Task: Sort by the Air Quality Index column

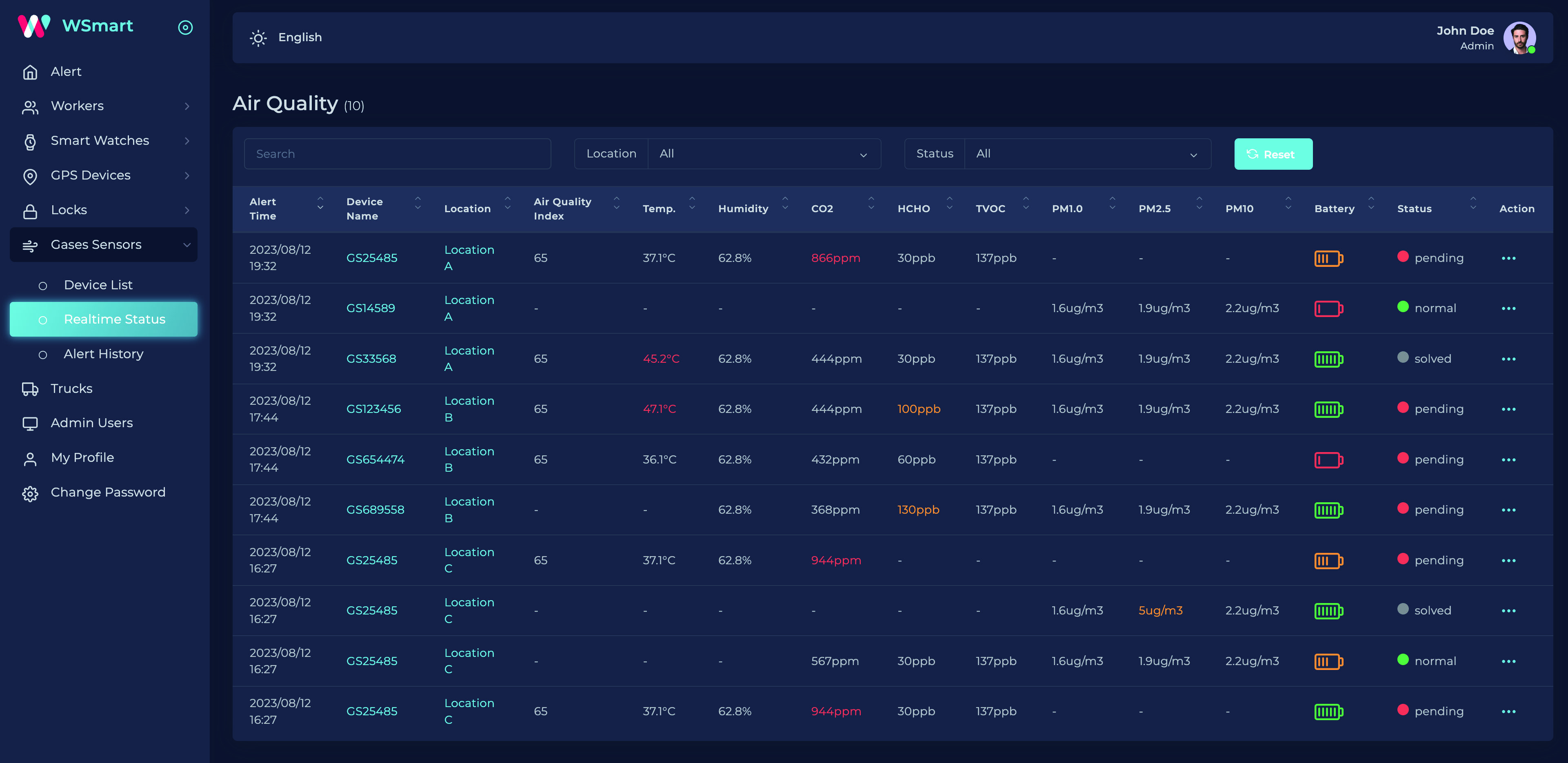Action: (617, 203)
